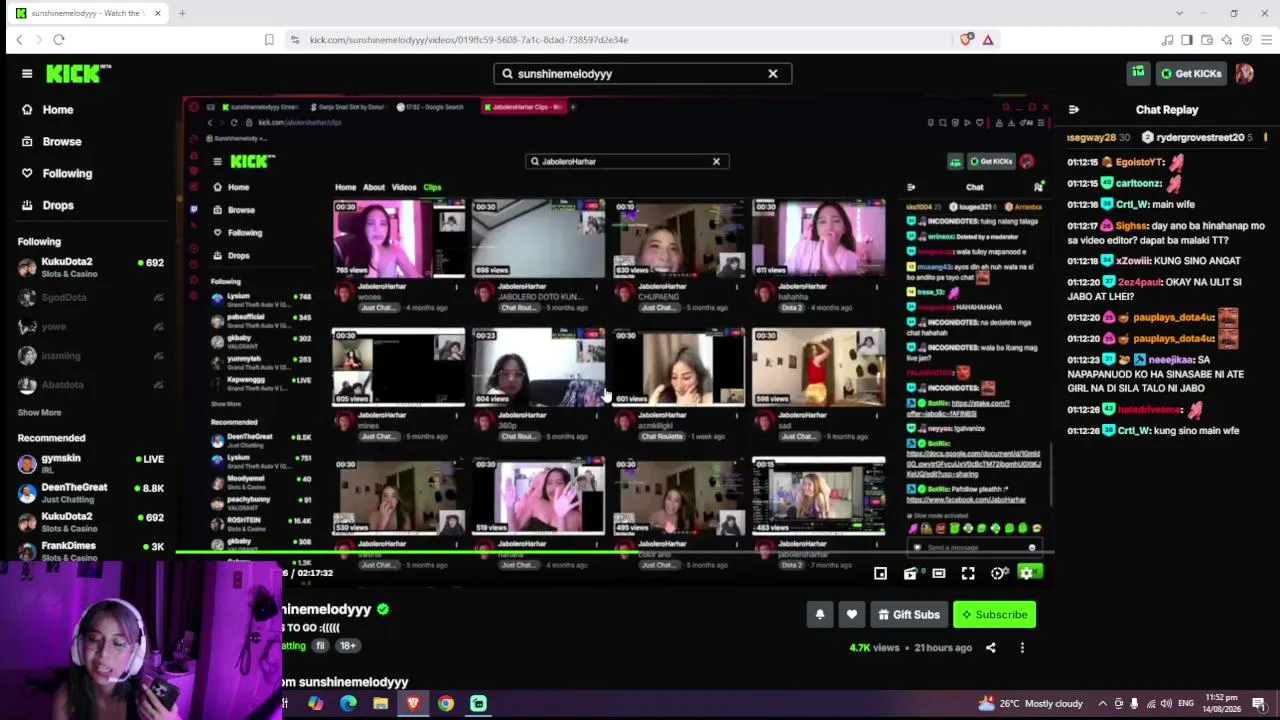Open the Brave main hamburger menu
1280x720 pixels.
[x=1266, y=40]
